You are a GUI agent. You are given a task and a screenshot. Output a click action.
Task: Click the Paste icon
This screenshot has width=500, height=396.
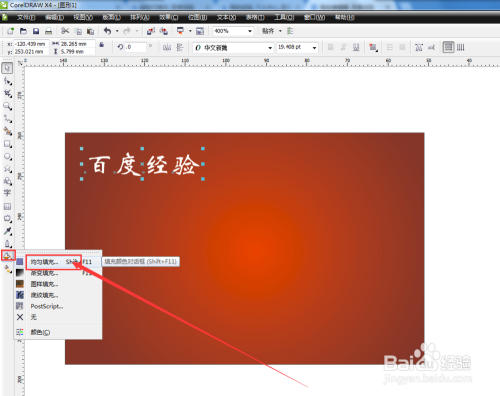coord(90,31)
